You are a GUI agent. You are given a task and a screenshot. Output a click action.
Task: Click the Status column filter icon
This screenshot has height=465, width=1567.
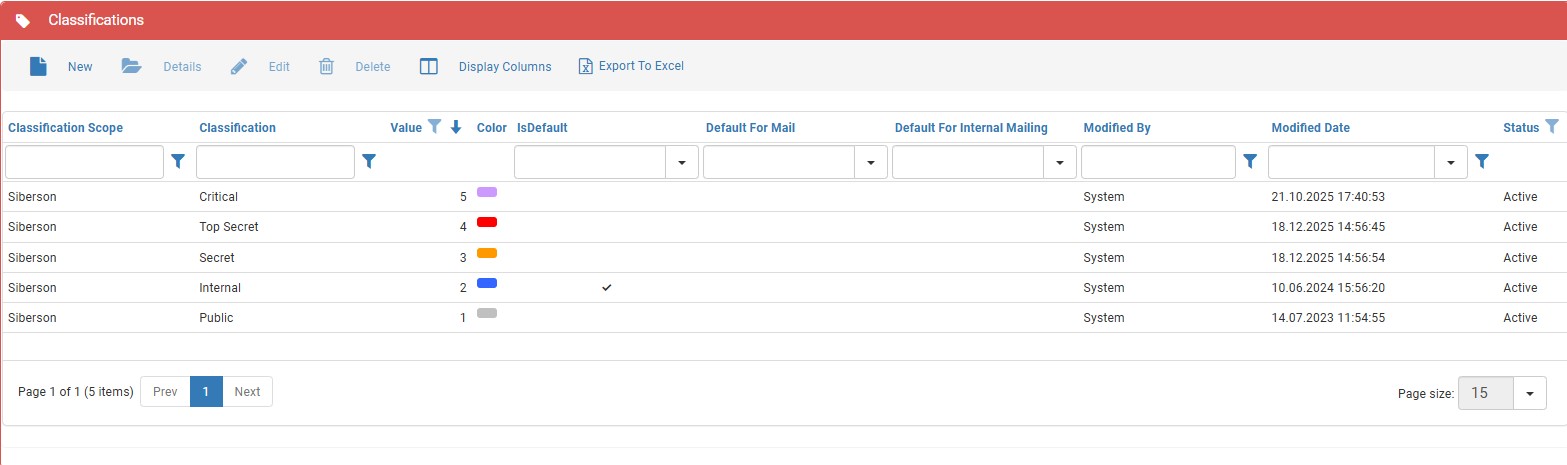click(1551, 126)
